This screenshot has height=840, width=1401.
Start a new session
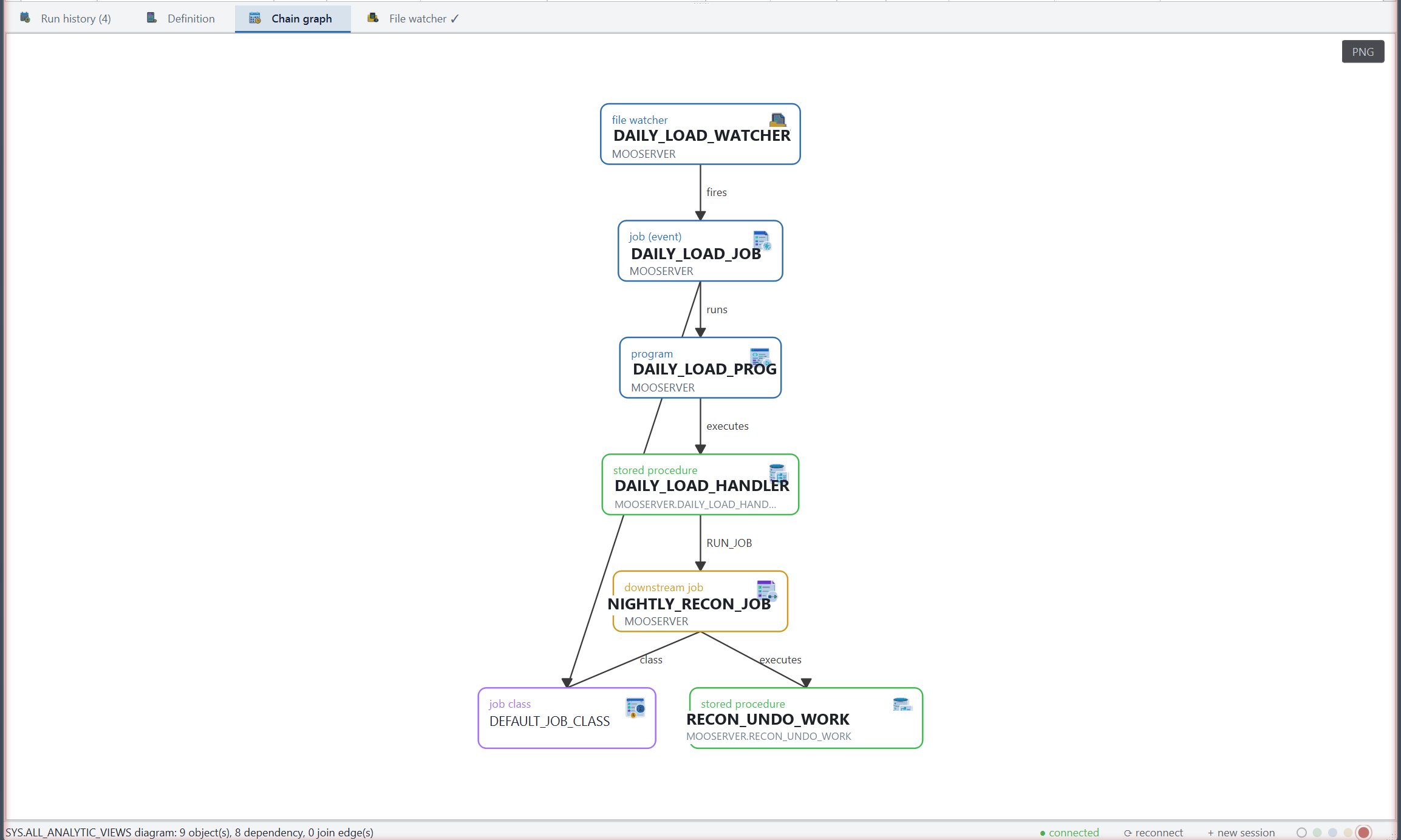(x=1241, y=833)
